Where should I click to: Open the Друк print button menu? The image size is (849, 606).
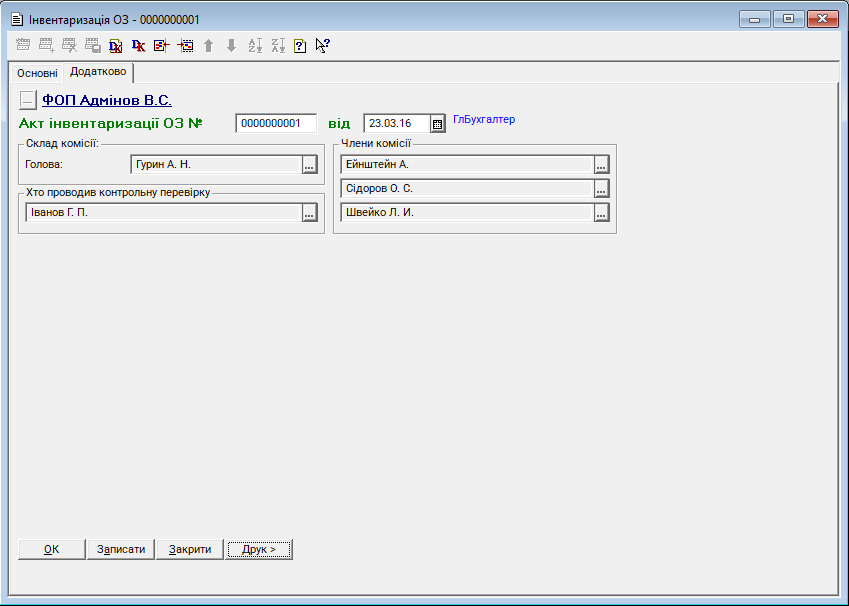tap(258, 549)
